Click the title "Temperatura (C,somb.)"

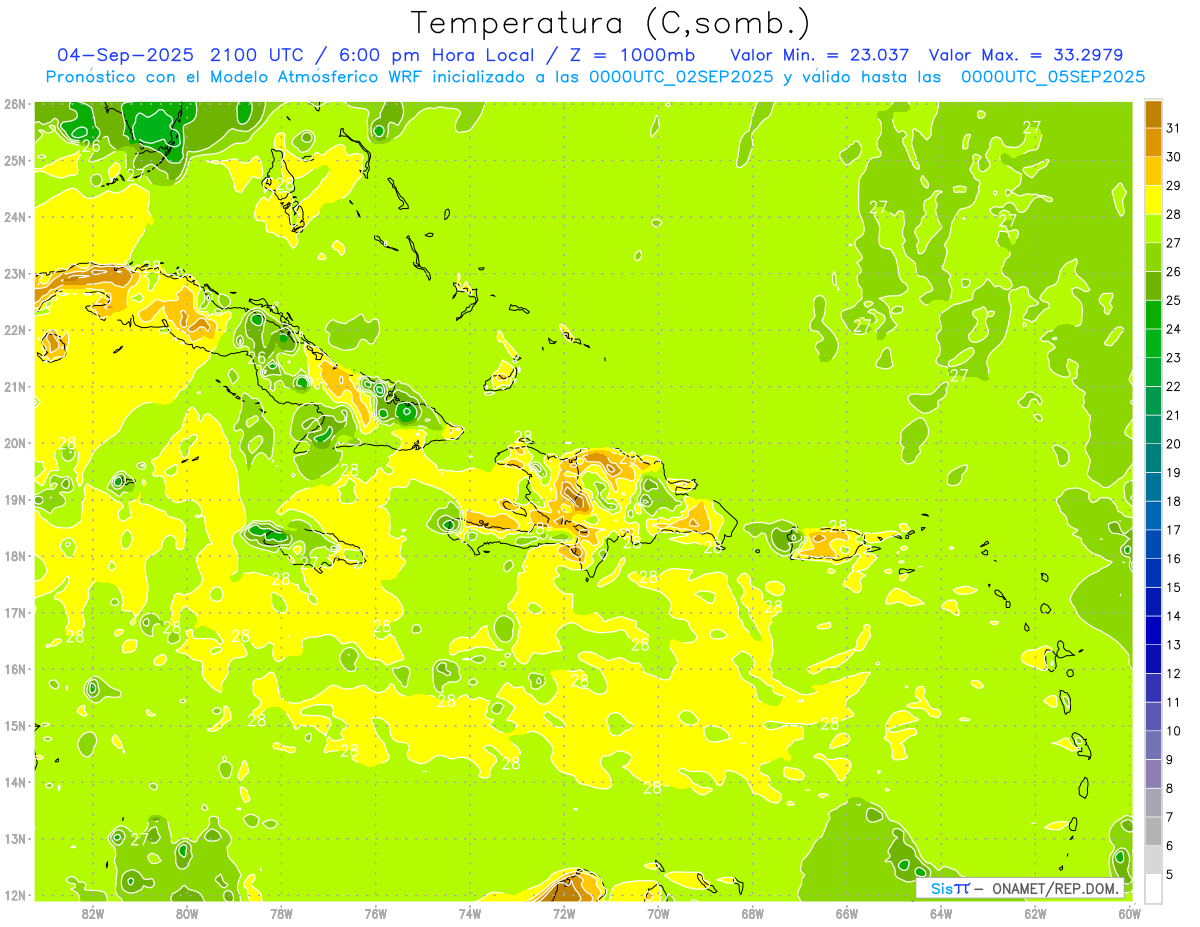click(x=611, y=24)
